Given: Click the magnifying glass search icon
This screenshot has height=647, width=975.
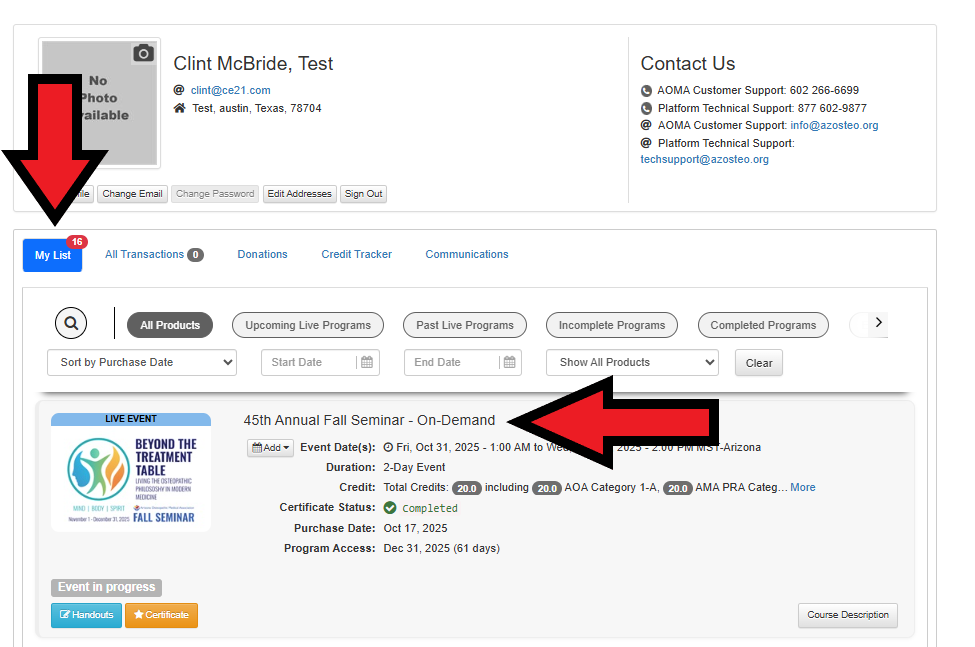Looking at the screenshot, I should click(x=71, y=324).
